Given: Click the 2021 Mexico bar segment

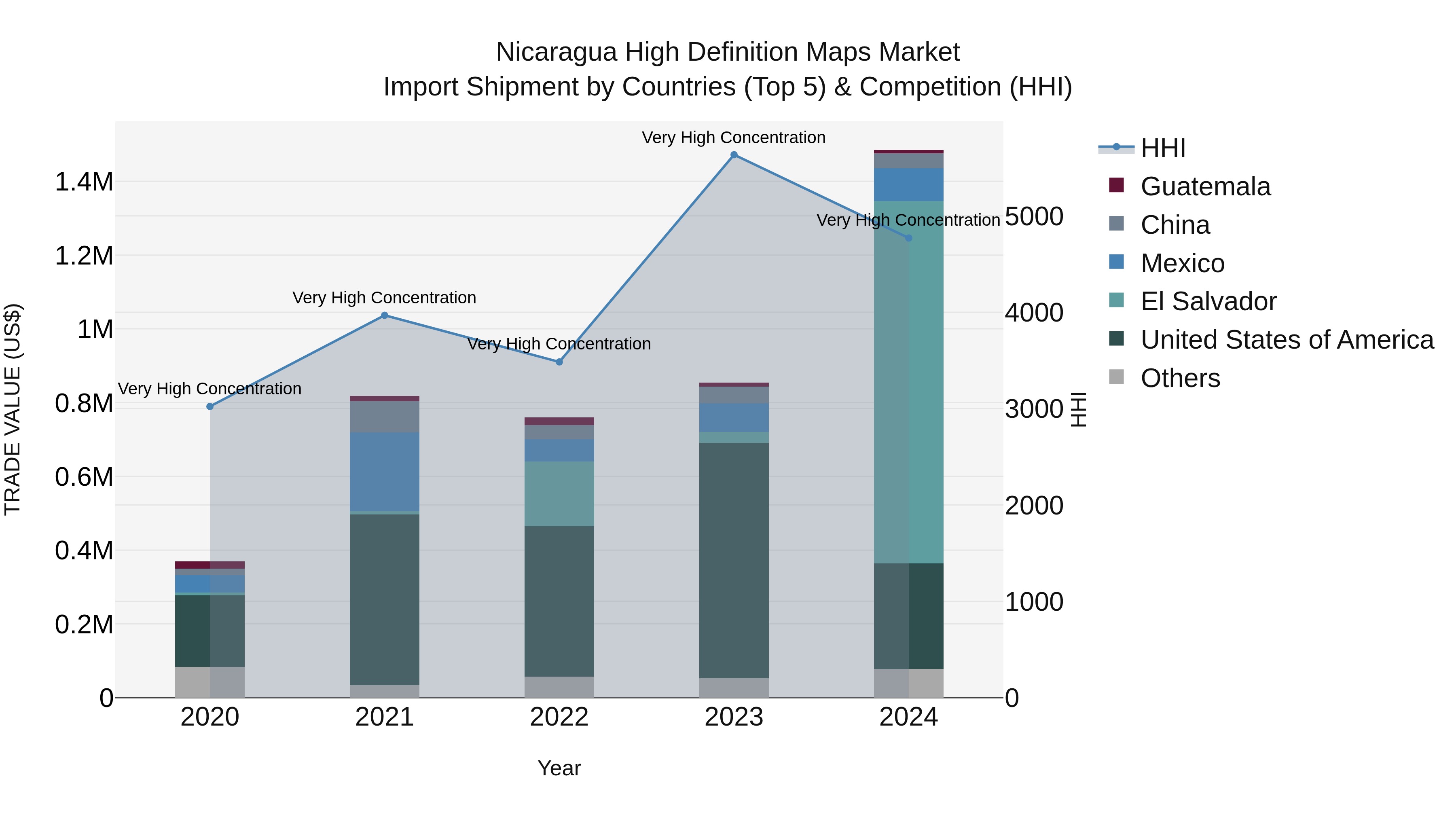Looking at the screenshot, I should (384, 472).
